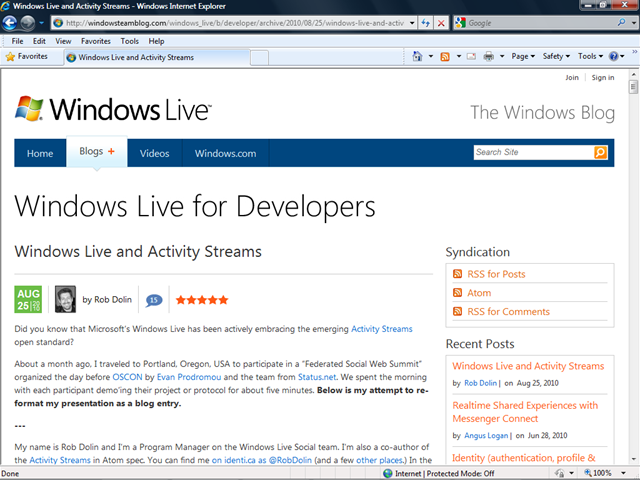
Task: Open the Favorites menu
Action: pos(96,41)
